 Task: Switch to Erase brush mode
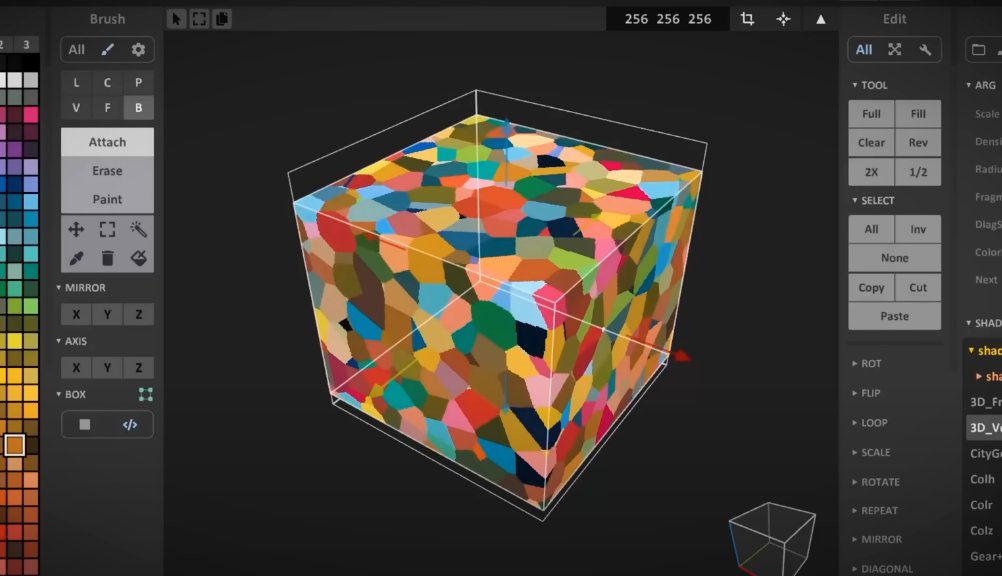point(107,171)
